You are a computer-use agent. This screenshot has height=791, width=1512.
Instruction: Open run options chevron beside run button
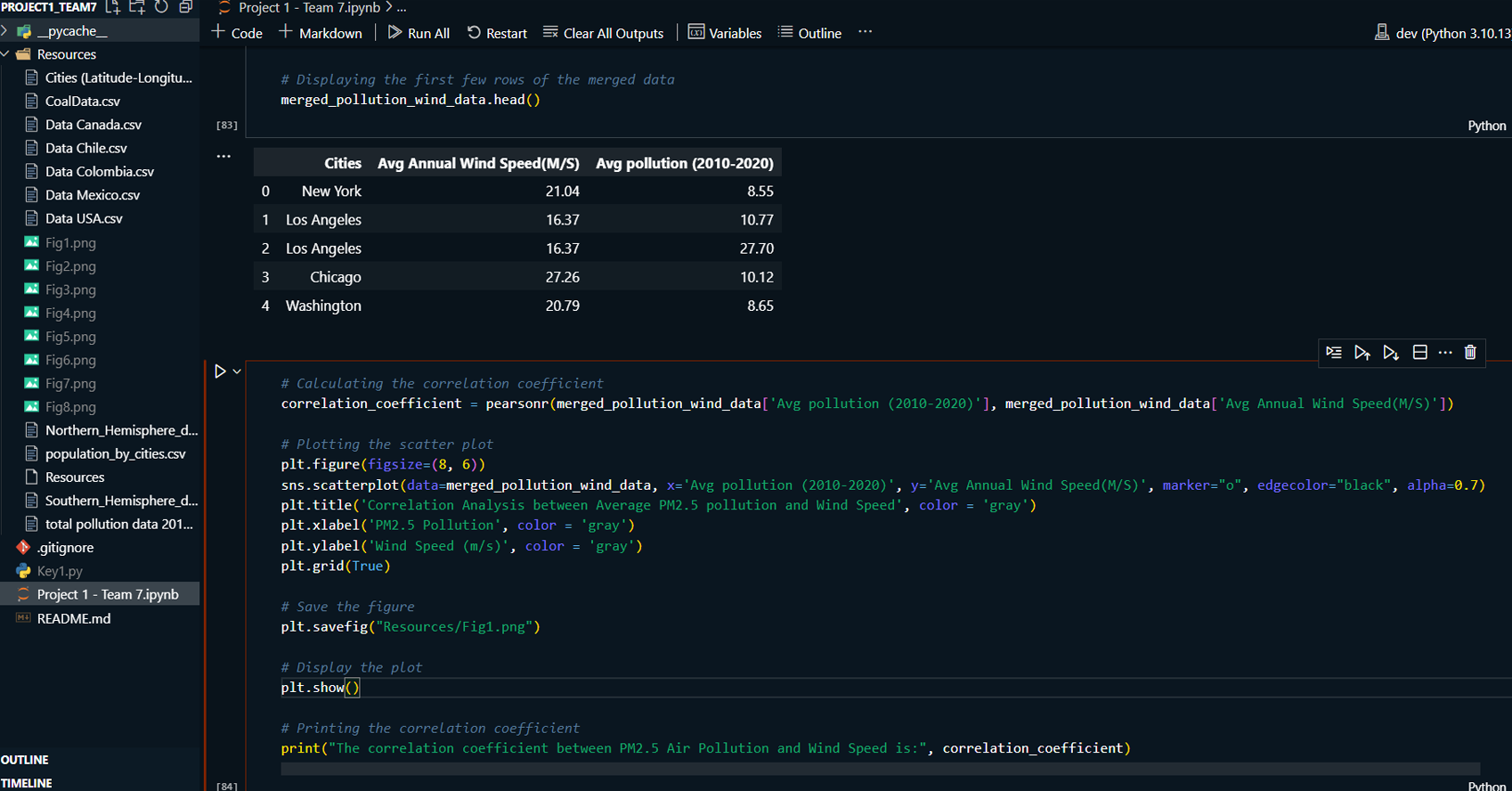click(237, 371)
